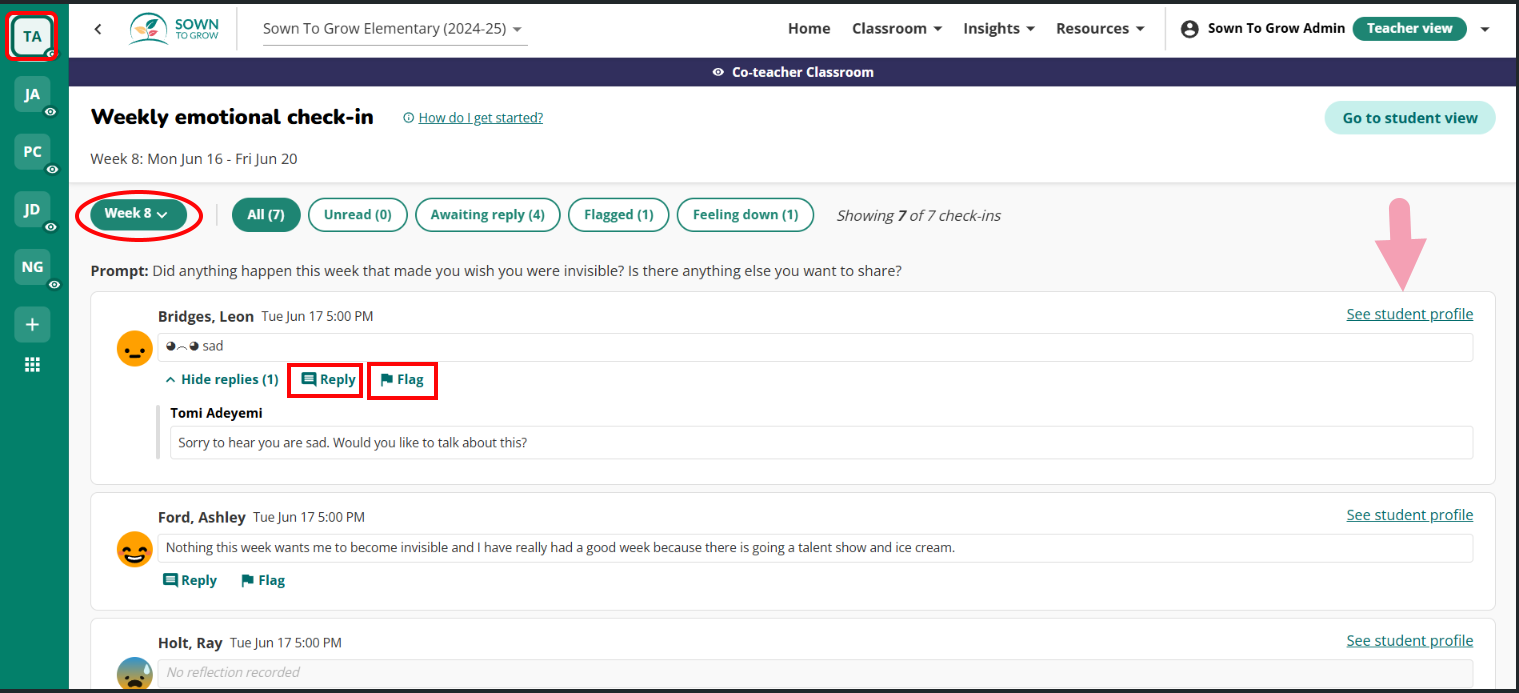Click the name Bridges, Leon

click(x=206, y=316)
